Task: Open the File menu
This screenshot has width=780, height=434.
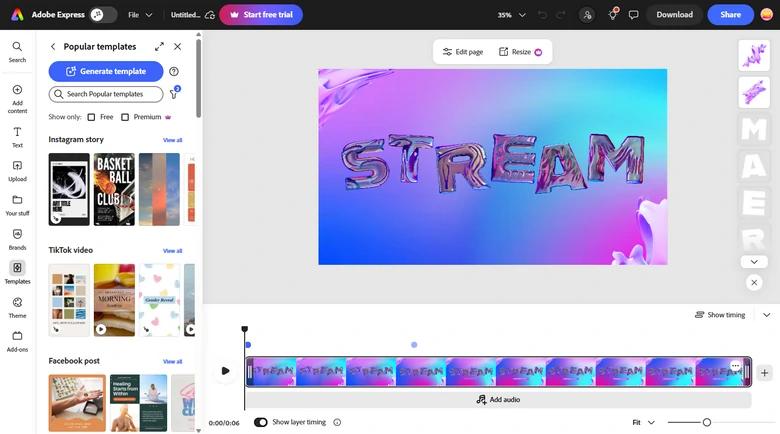Action: (x=140, y=15)
